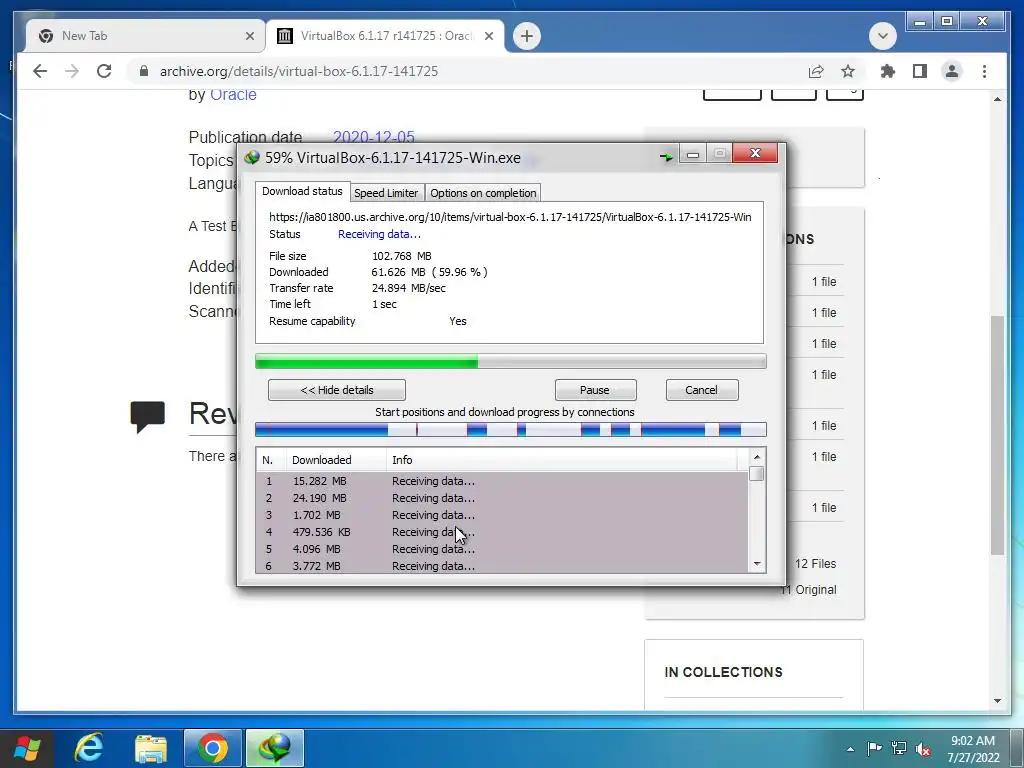Click the download URL text
The width and height of the screenshot is (1024, 768).
click(x=510, y=217)
